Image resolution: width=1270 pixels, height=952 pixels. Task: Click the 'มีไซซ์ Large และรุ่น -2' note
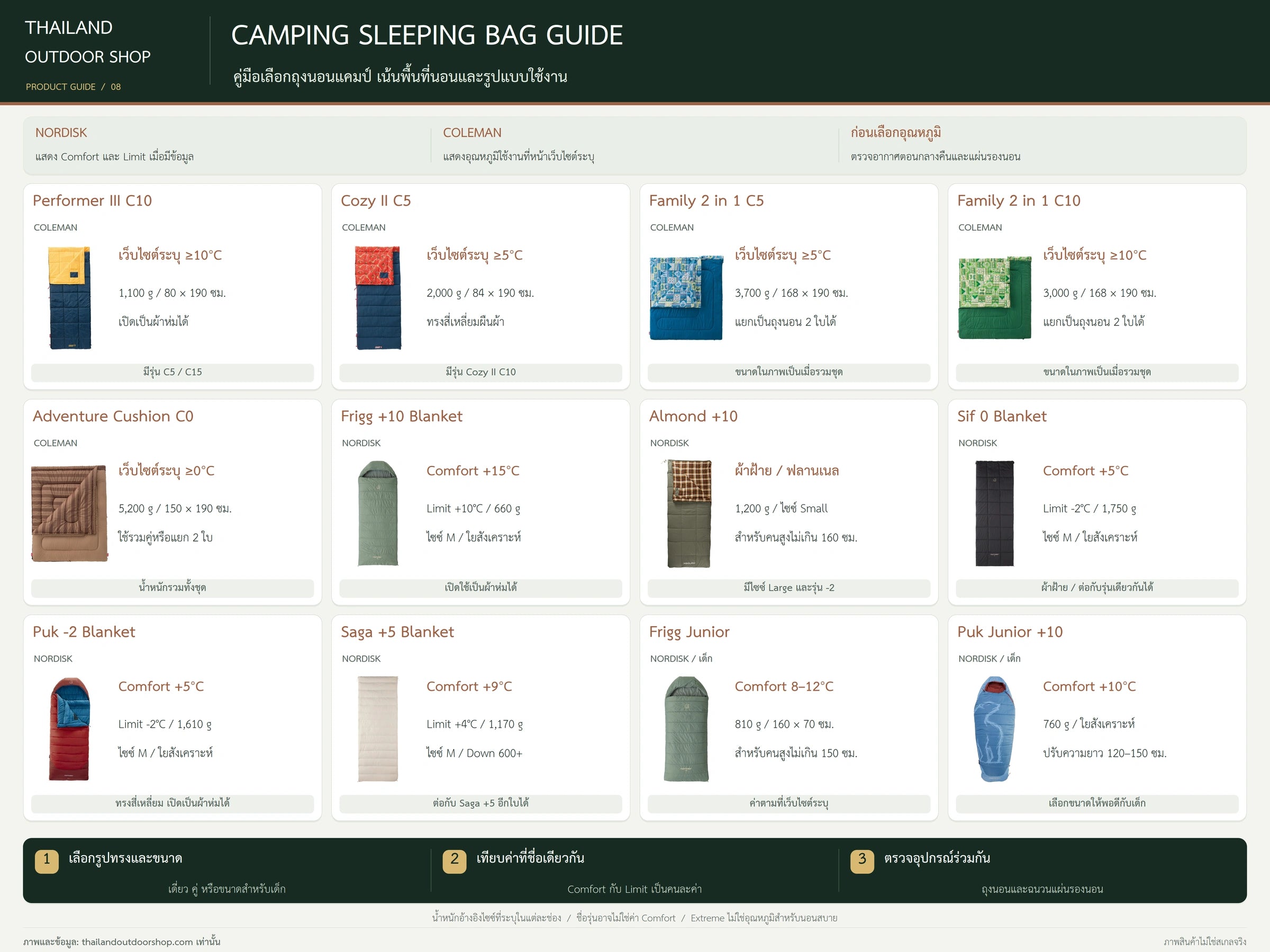[789, 588]
